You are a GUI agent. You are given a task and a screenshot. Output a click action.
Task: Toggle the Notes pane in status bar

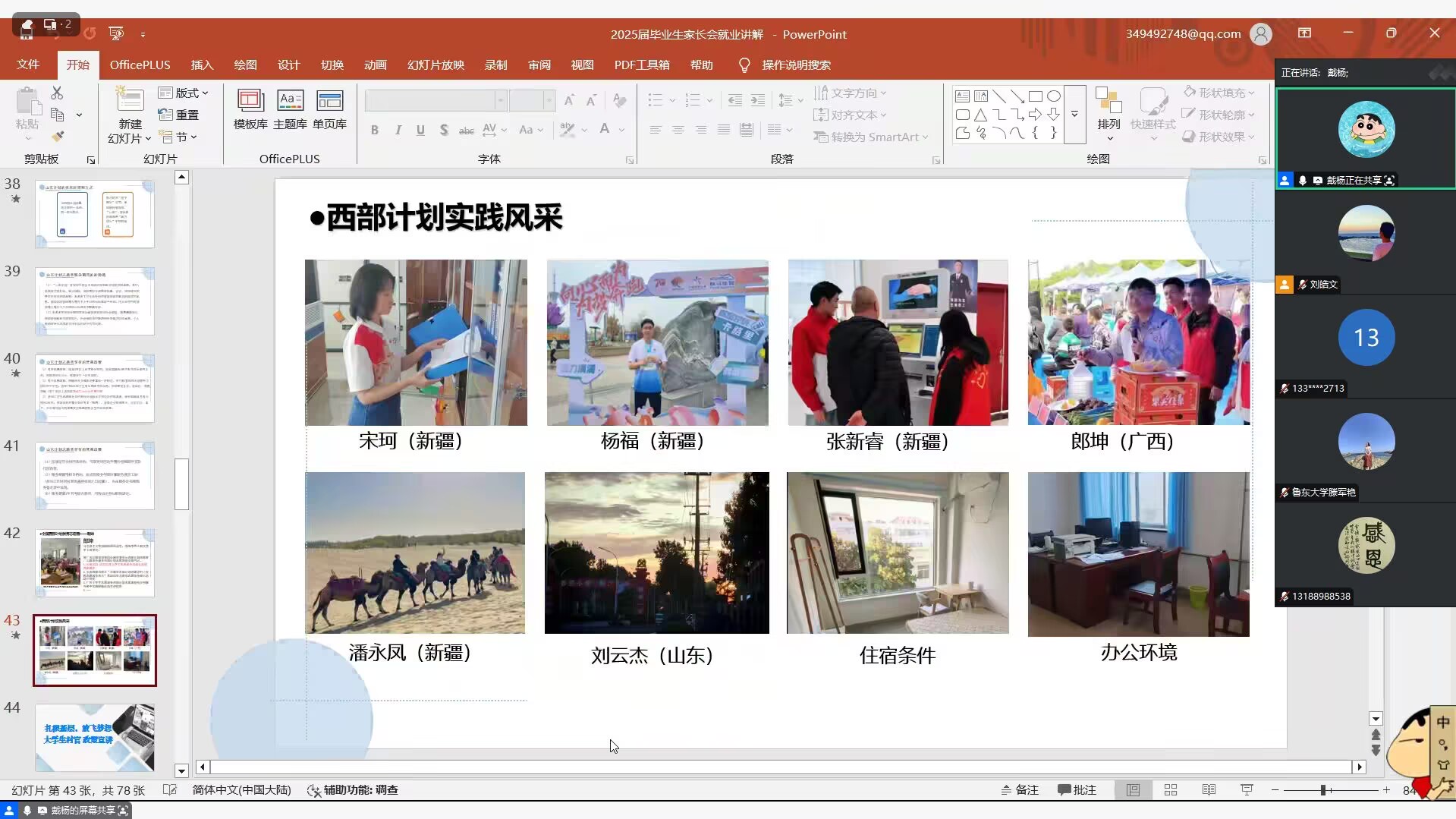1020,790
